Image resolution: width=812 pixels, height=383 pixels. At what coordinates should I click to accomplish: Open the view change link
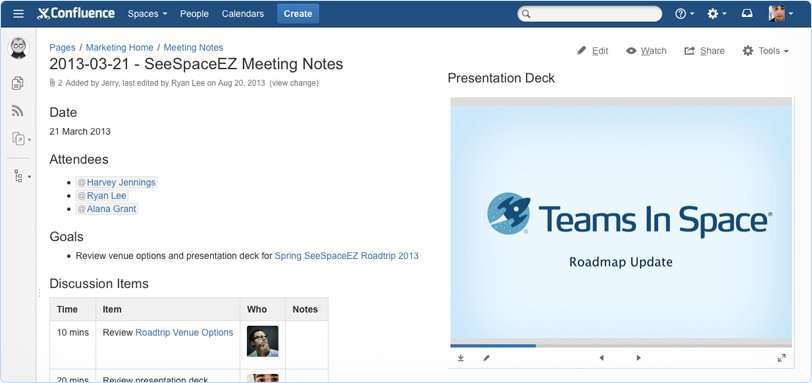point(294,83)
